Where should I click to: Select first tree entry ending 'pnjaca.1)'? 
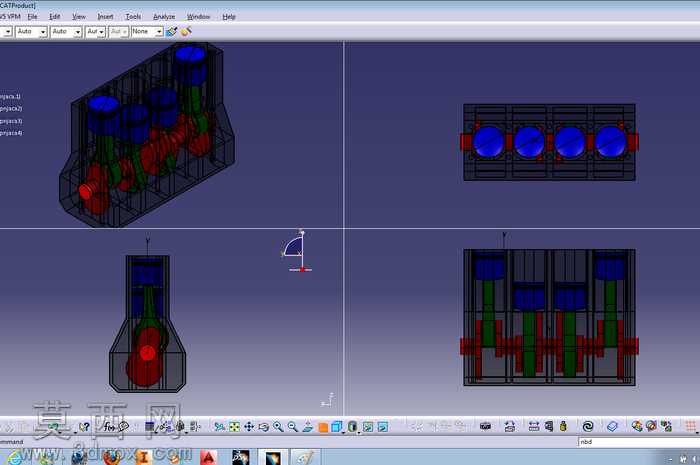[10, 96]
